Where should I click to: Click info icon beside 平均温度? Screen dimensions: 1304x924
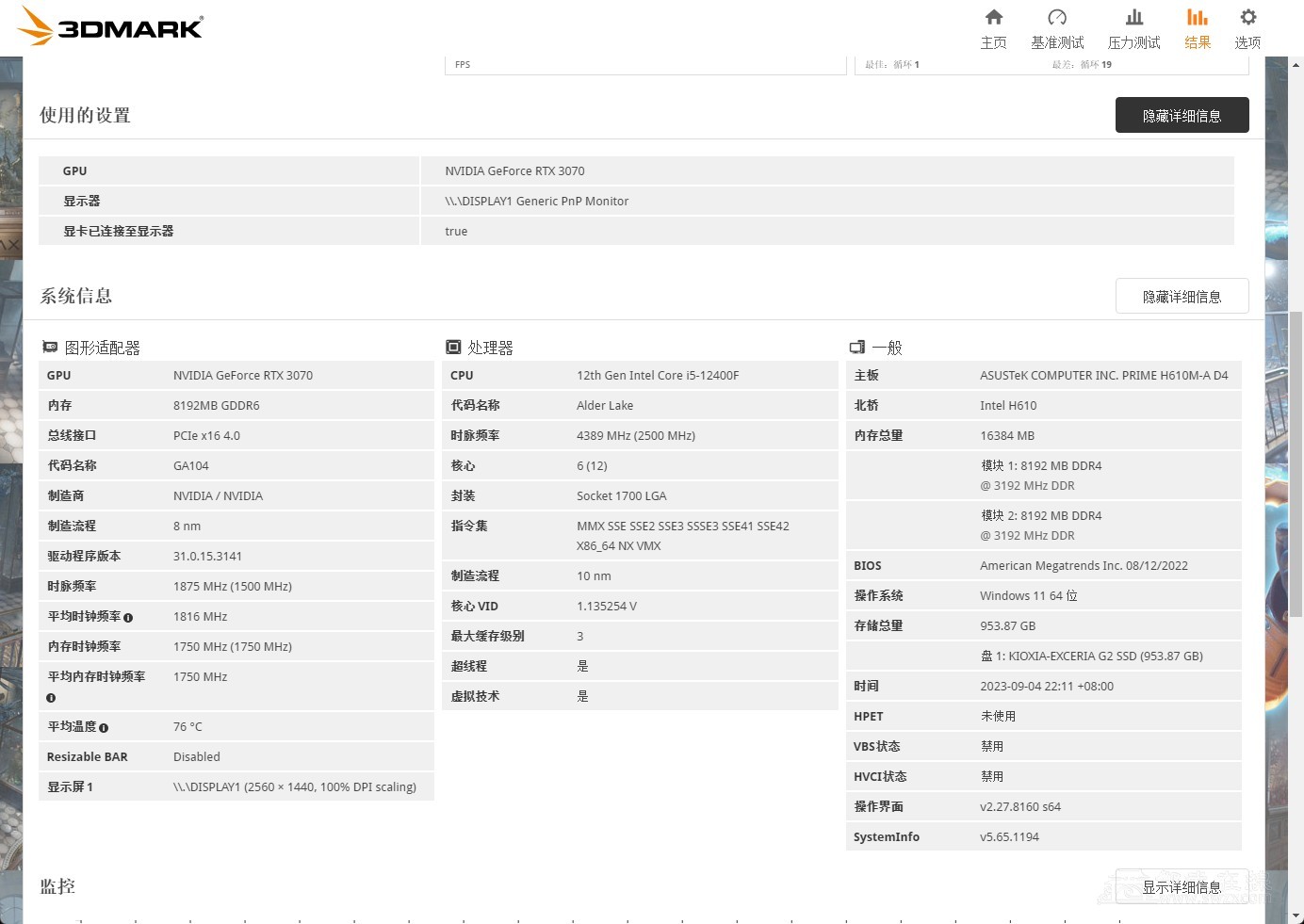(104, 728)
